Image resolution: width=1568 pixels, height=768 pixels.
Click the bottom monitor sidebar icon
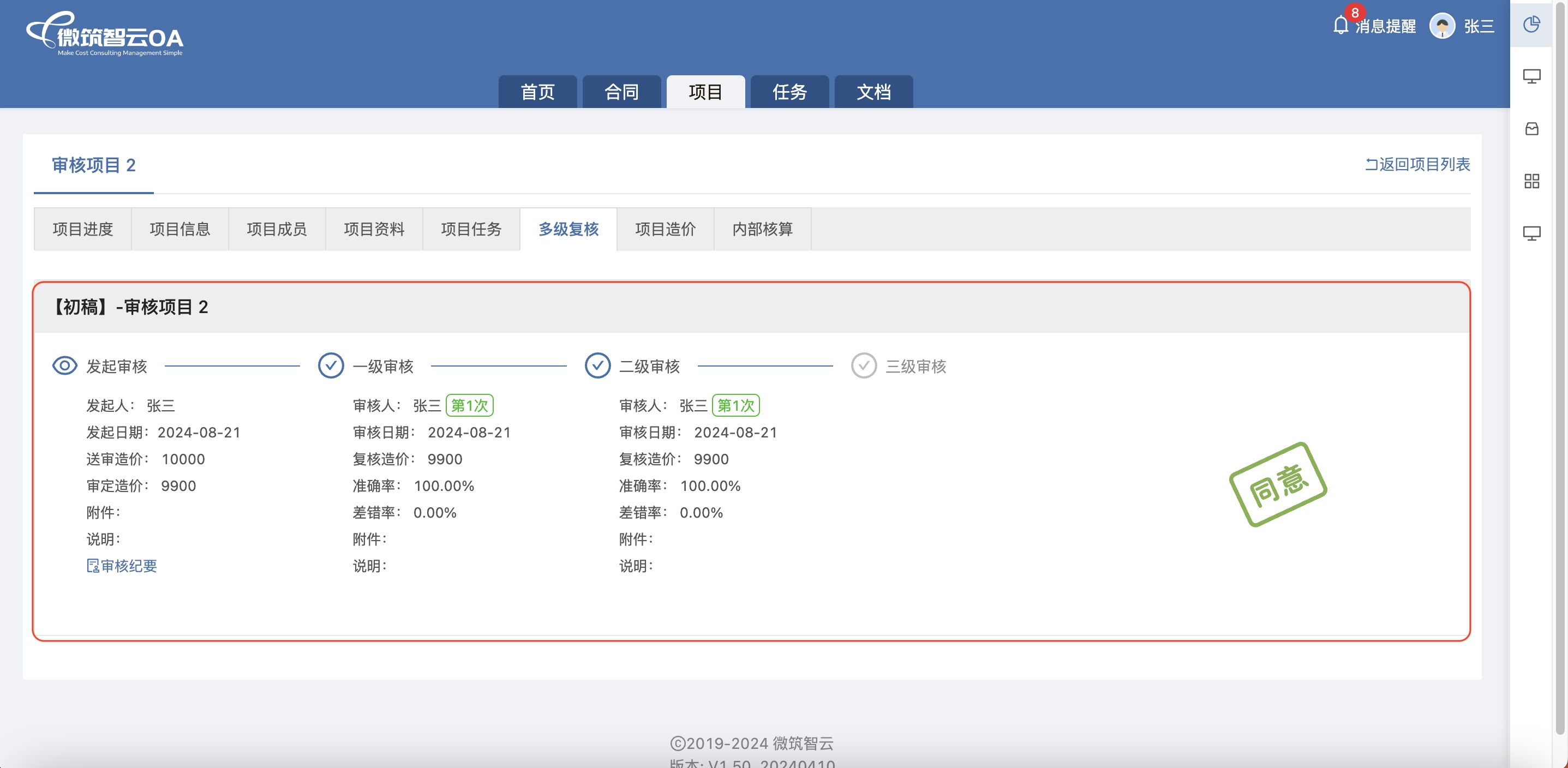(x=1531, y=233)
